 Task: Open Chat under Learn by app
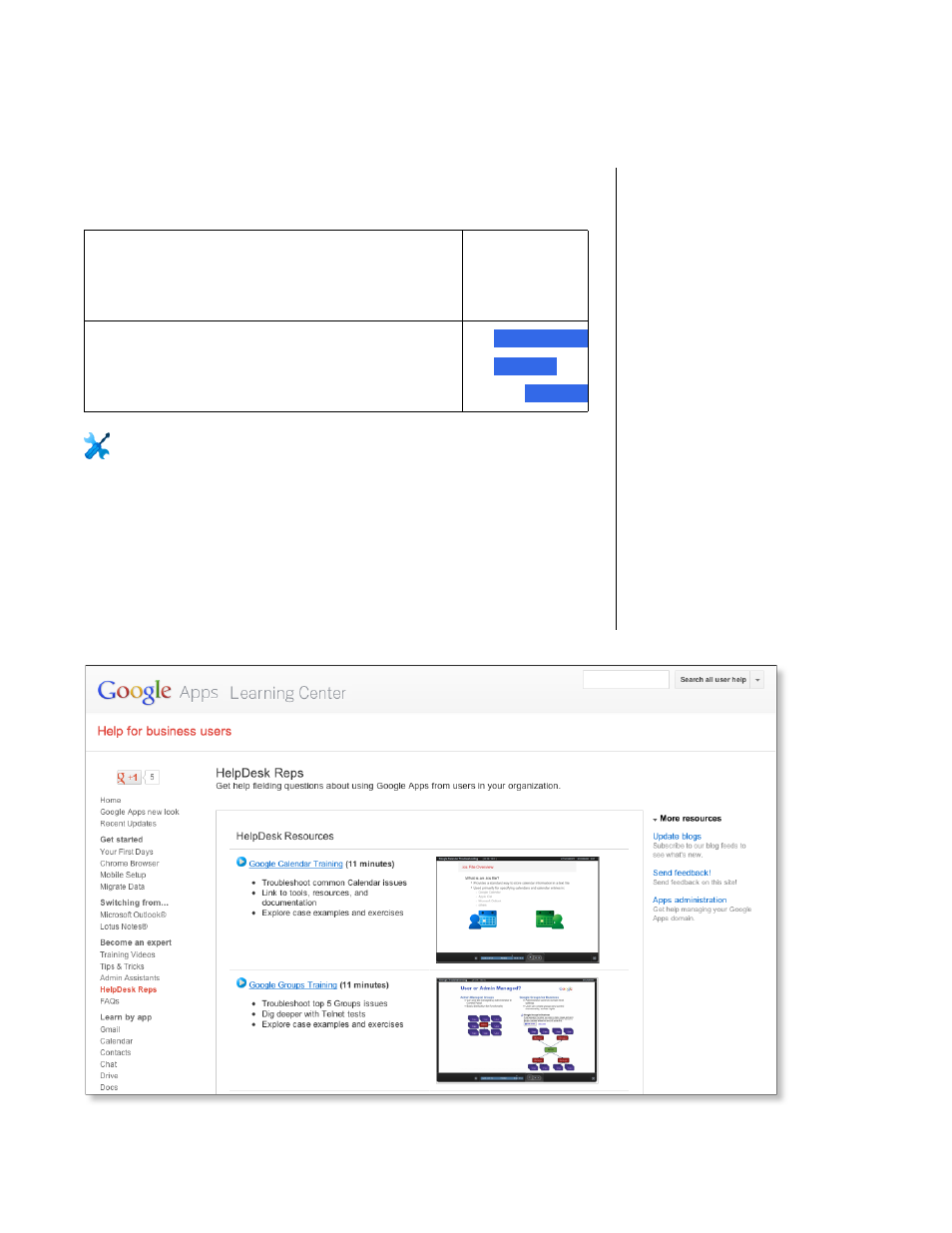click(109, 1064)
